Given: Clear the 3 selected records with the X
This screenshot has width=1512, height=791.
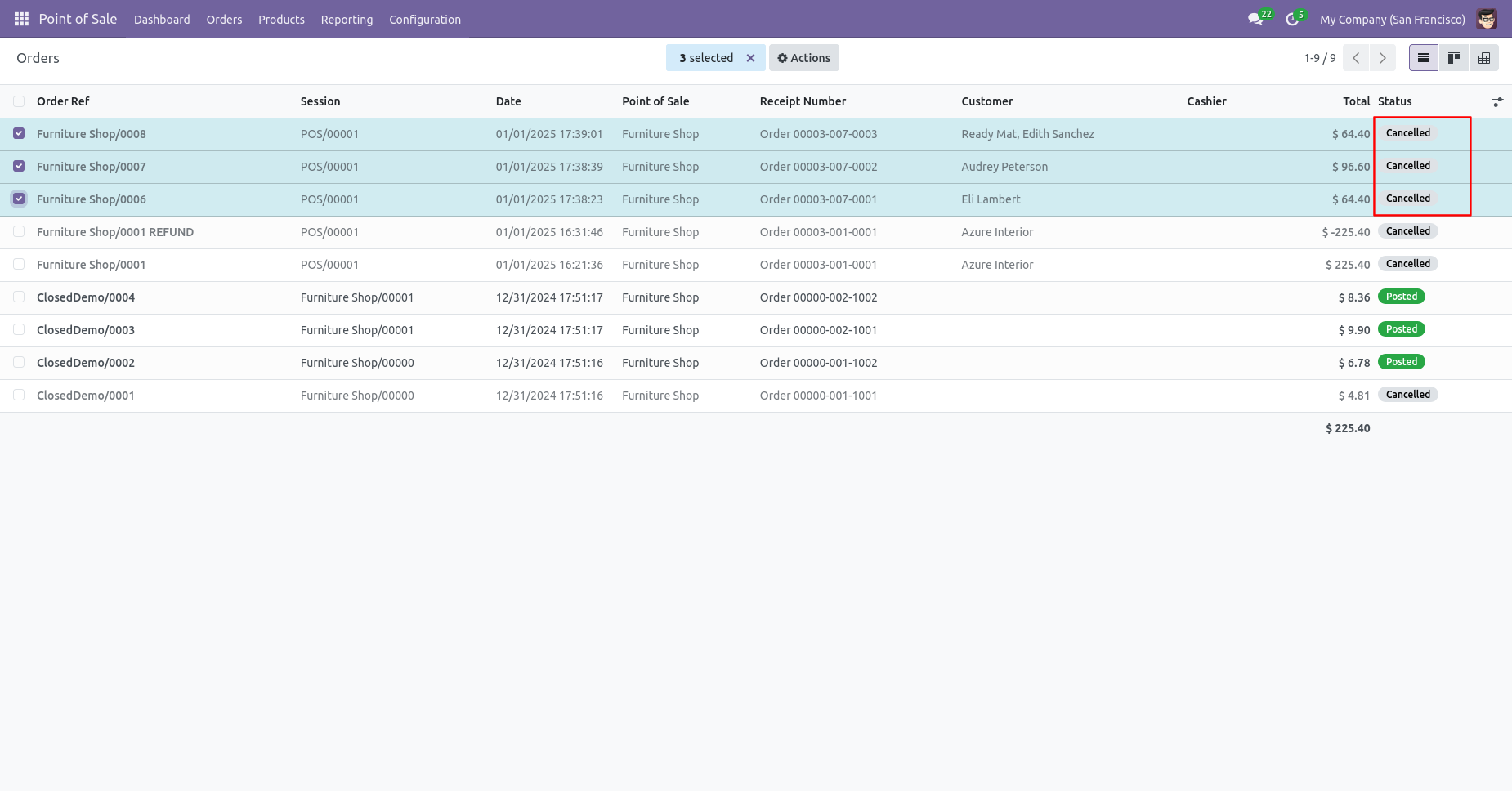Looking at the screenshot, I should [750, 58].
